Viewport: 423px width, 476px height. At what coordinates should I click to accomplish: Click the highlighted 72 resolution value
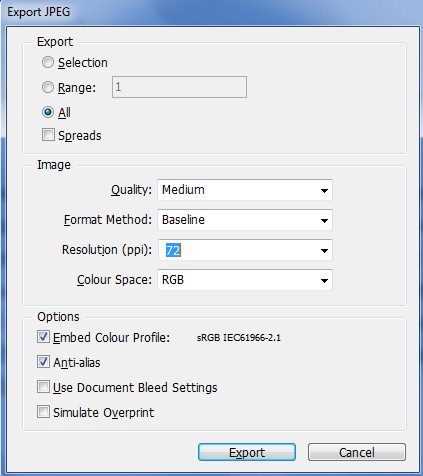173,250
